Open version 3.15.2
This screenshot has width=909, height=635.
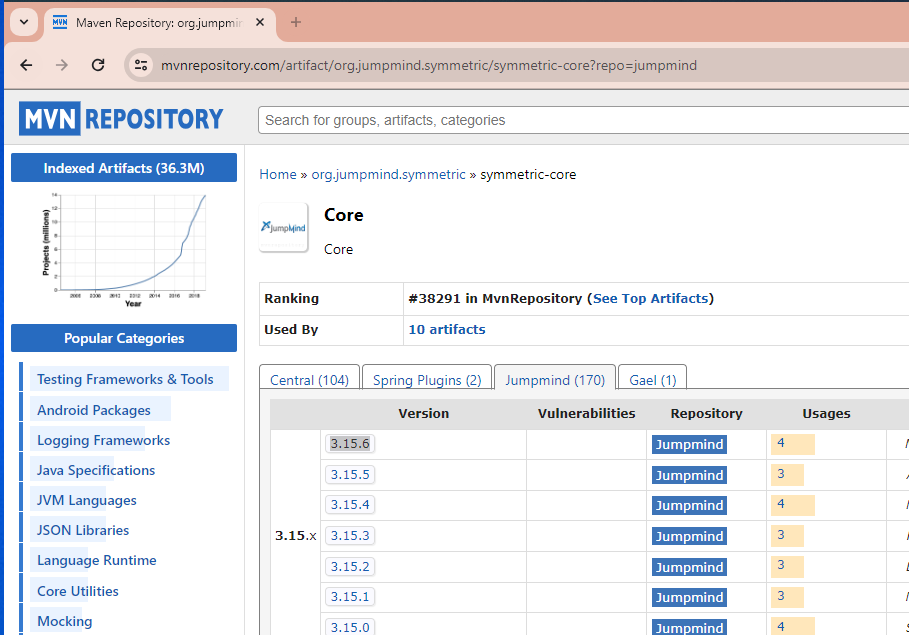pyautogui.click(x=350, y=567)
